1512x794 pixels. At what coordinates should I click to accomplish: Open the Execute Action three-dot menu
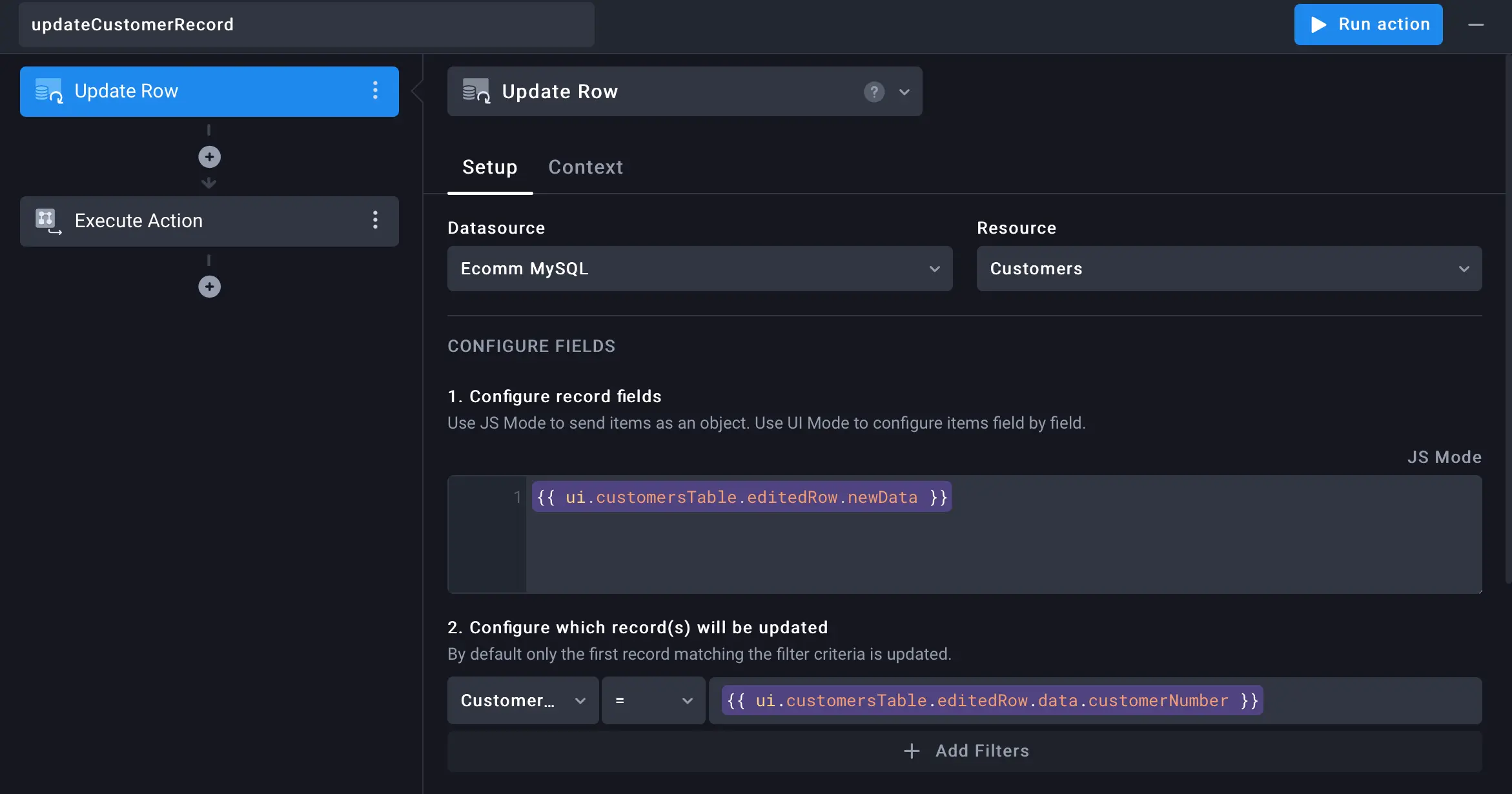click(375, 221)
